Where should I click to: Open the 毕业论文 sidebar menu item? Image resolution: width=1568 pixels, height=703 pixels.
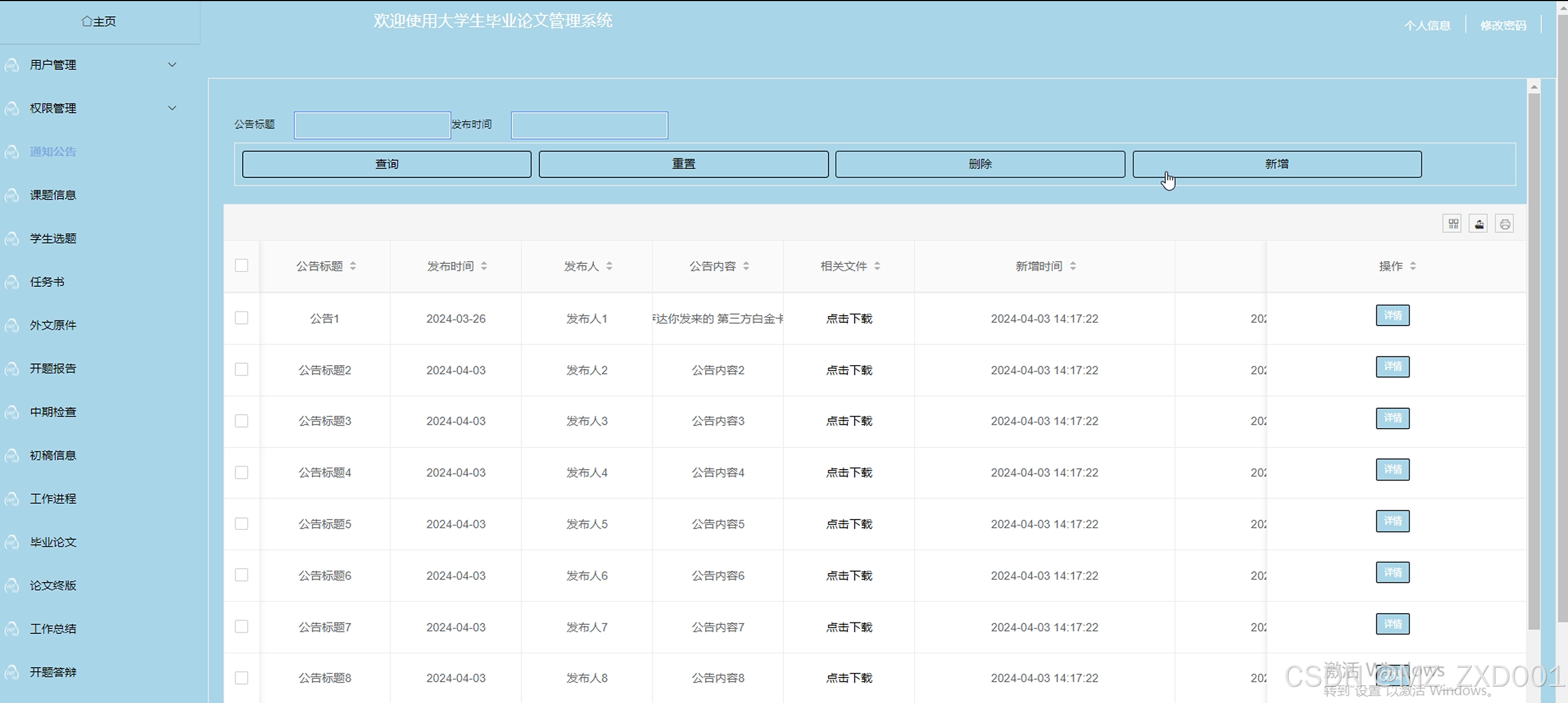pyautogui.click(x=53, y=542)
